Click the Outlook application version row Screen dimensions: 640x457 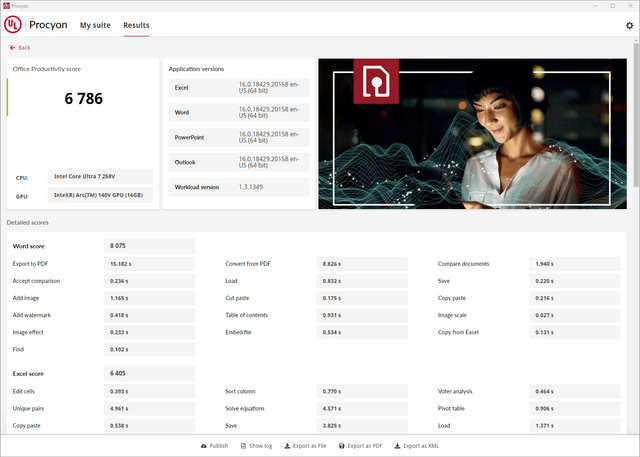coord(239,162)
